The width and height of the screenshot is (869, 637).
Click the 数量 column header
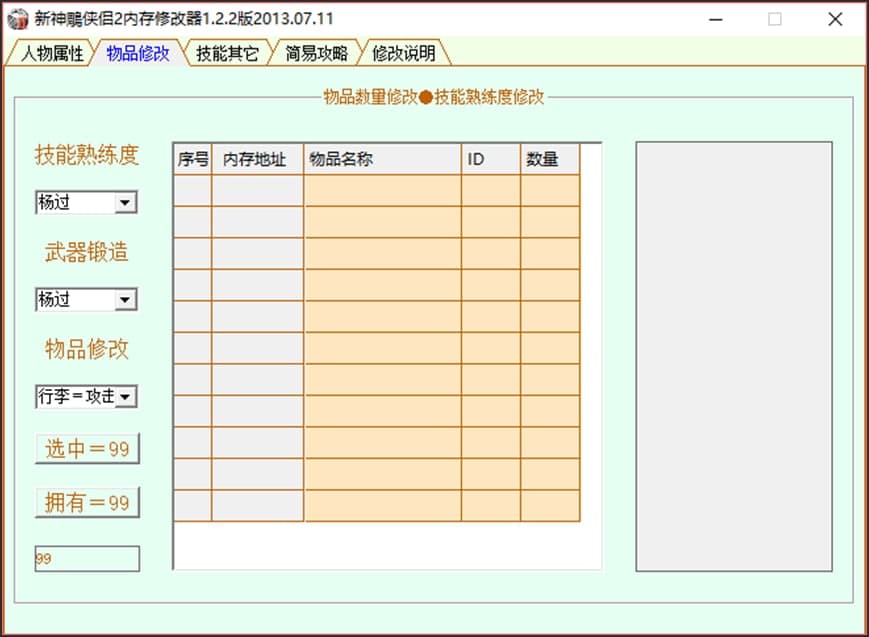click(x=547, y=158)
